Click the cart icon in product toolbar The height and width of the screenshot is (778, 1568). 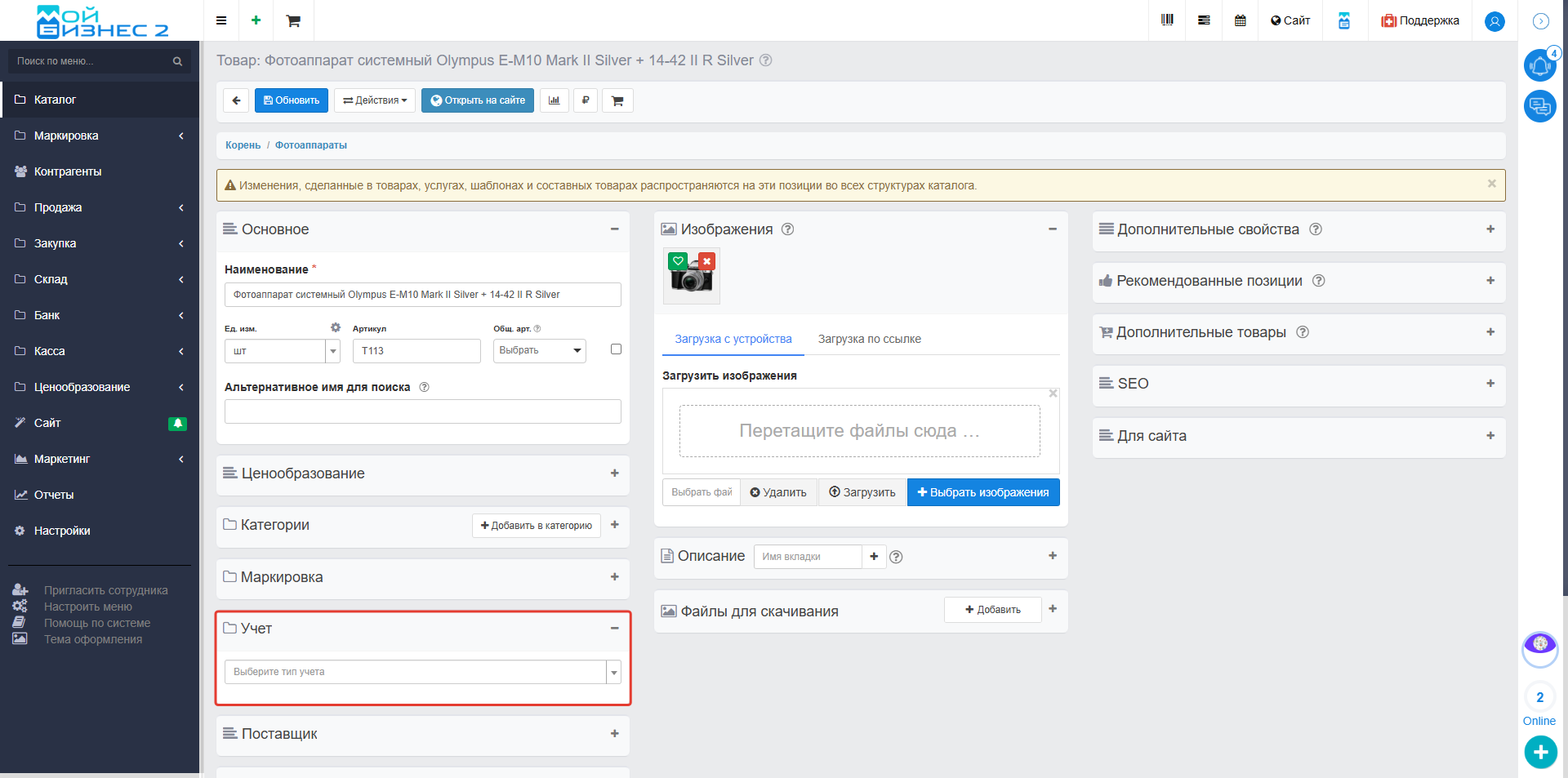pyautogui.click(x=617, y=100)
